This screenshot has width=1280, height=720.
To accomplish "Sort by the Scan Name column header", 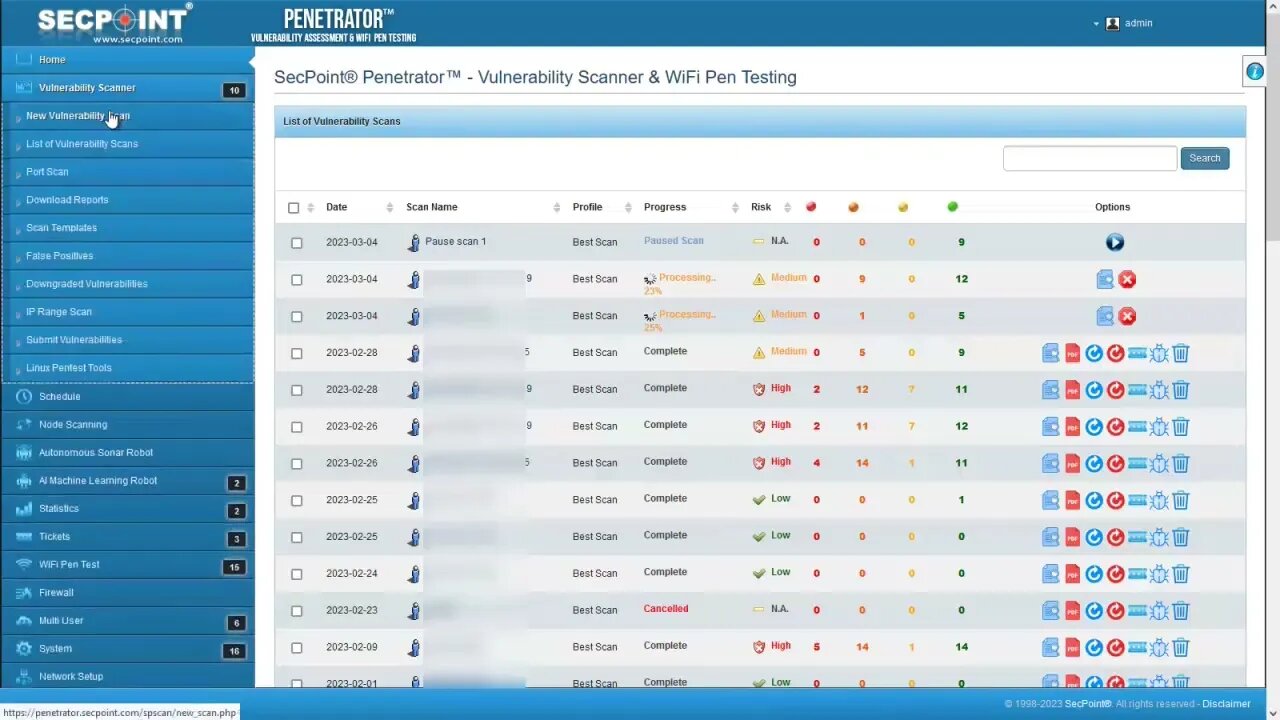I will tap(431, 207).
